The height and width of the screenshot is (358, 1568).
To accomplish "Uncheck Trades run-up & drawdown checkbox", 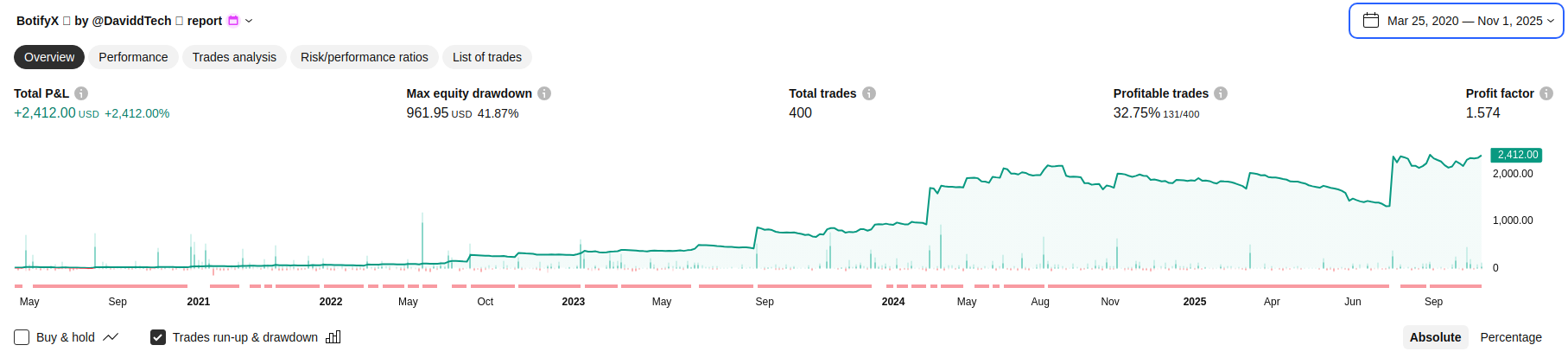I will 158,337.
